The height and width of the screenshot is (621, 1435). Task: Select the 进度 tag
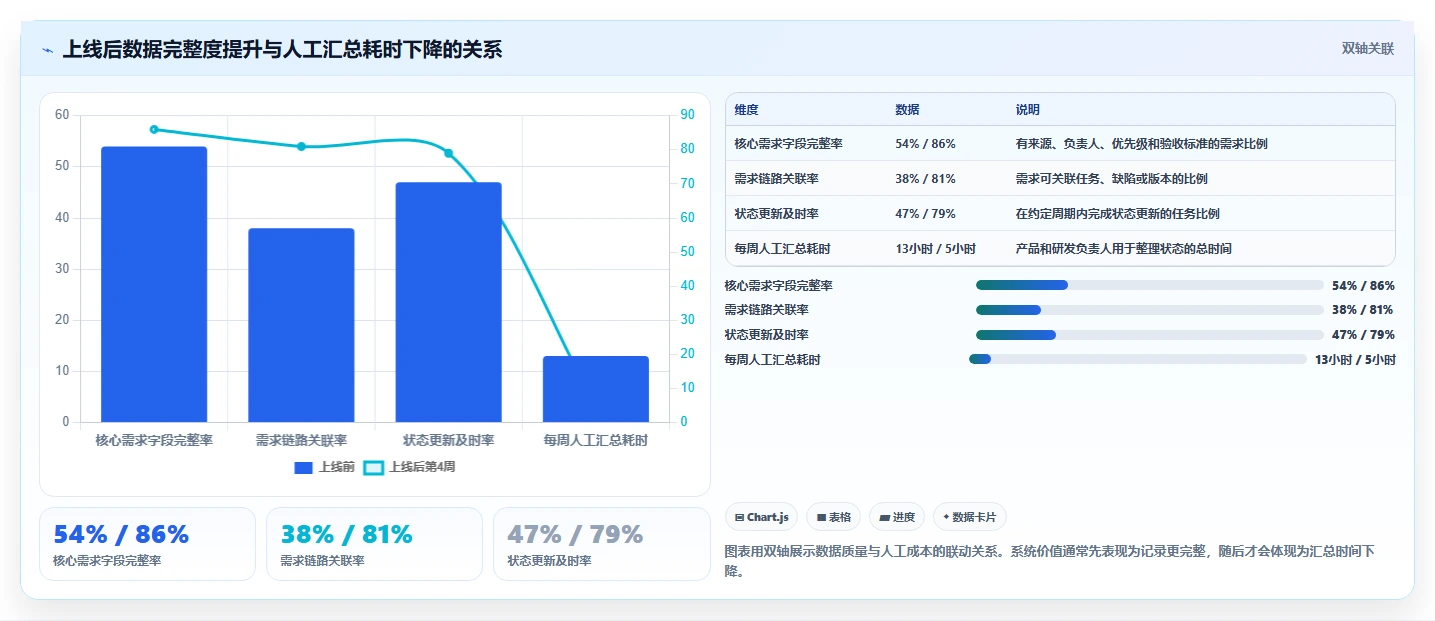pyautogui.click(x=897, y=517)
